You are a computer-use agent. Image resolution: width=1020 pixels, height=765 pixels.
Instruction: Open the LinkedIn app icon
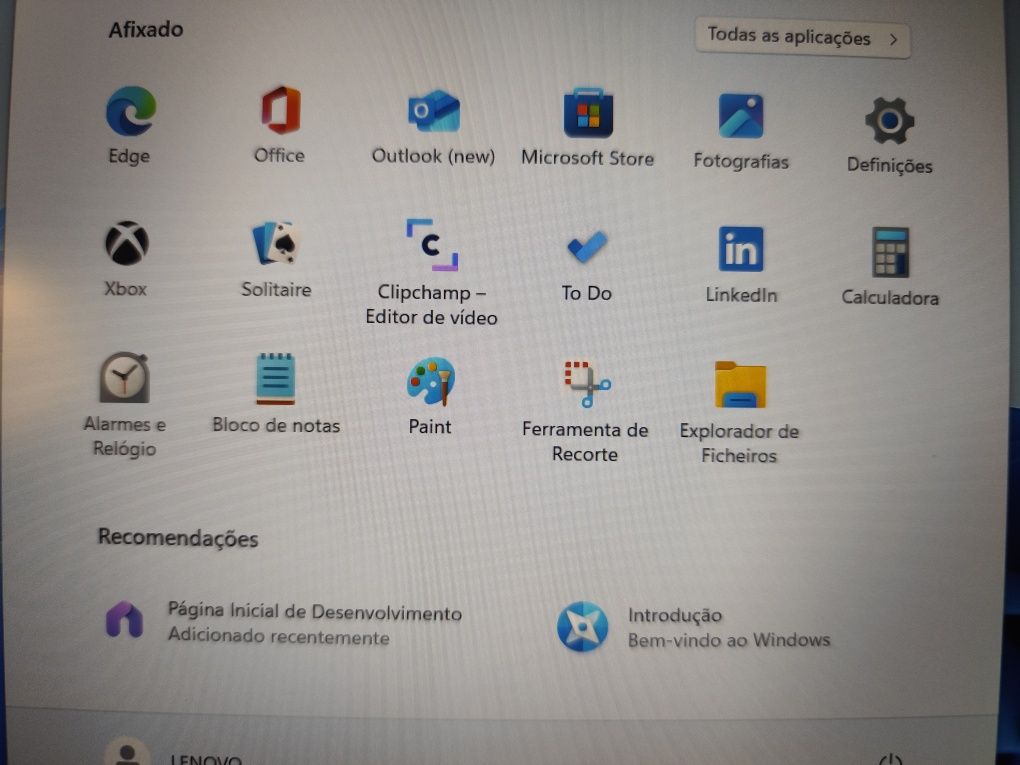(741, 248)
